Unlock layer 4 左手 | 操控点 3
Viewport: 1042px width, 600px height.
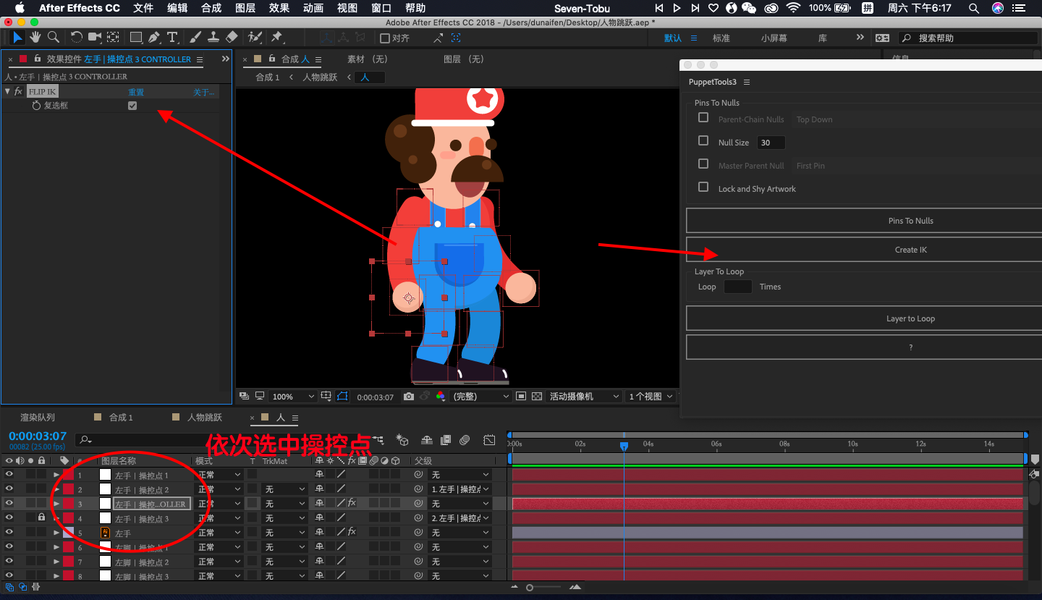(41, 517)
